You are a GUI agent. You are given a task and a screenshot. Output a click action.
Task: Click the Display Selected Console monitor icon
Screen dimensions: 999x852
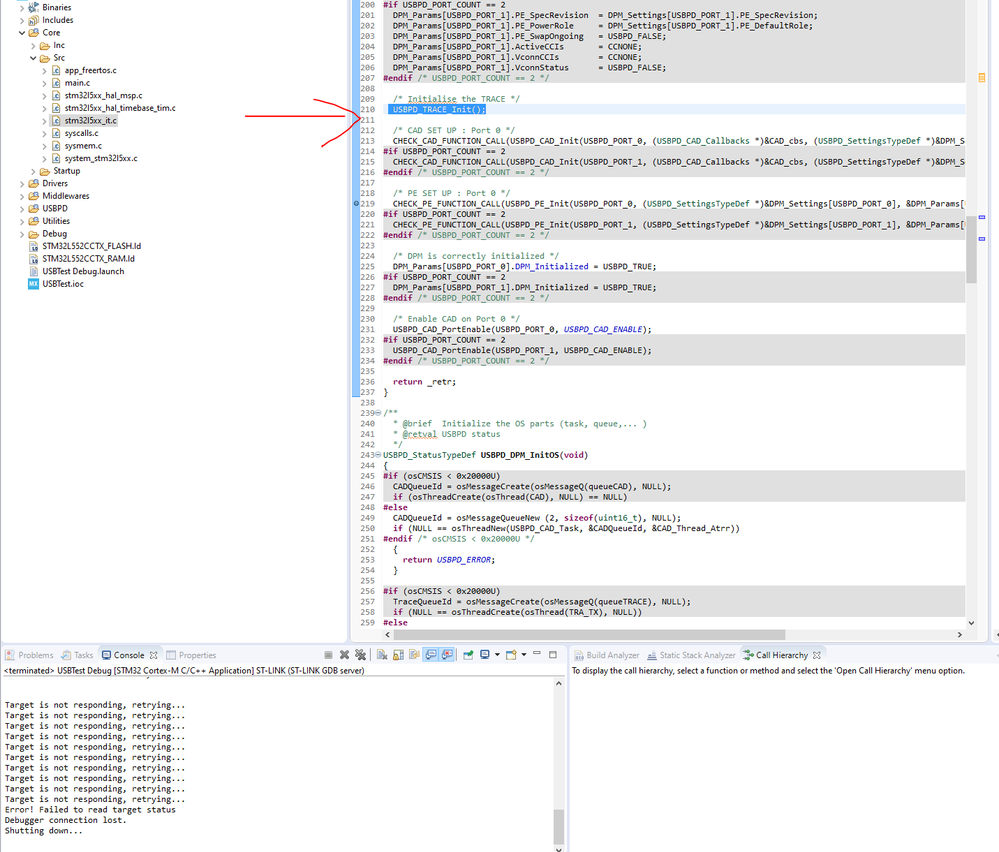[x=485, y=654]
